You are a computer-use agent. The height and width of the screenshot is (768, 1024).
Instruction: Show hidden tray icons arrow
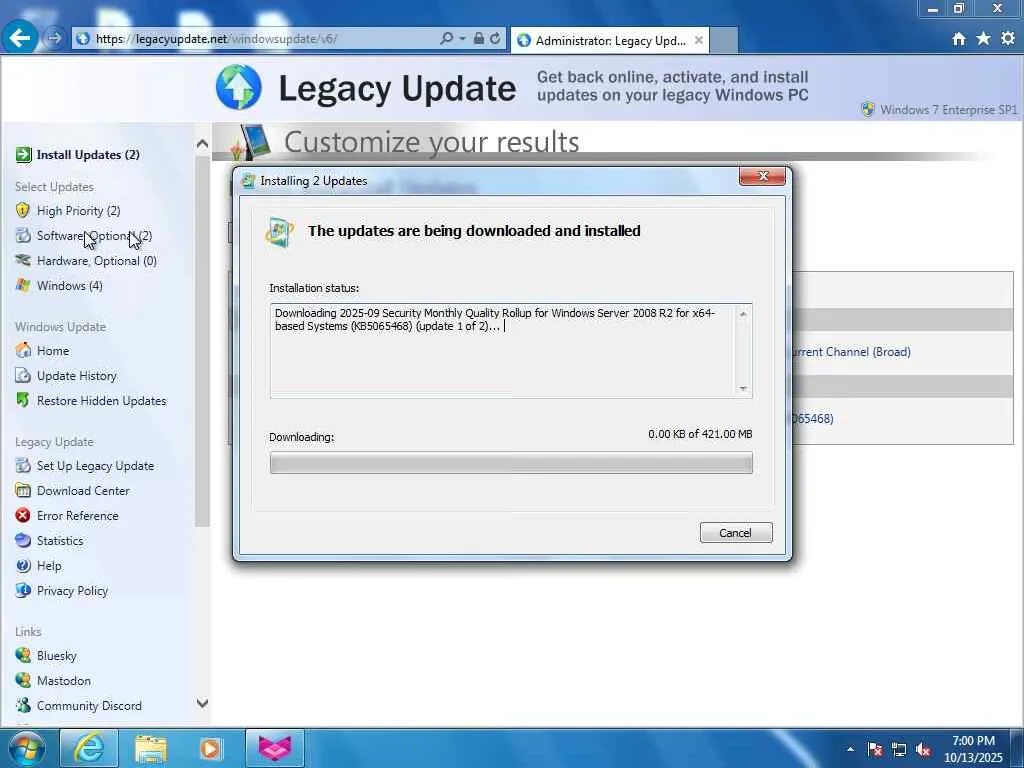tap(850, 749)
